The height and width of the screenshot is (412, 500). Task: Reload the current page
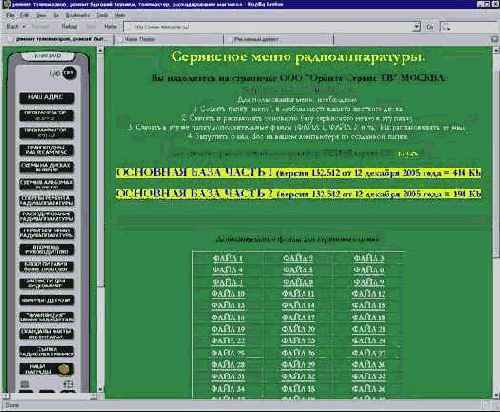tap(69, 27)
